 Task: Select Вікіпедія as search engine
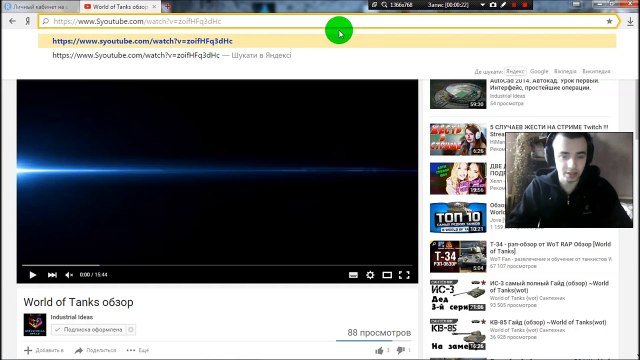[x=565, y=71]
